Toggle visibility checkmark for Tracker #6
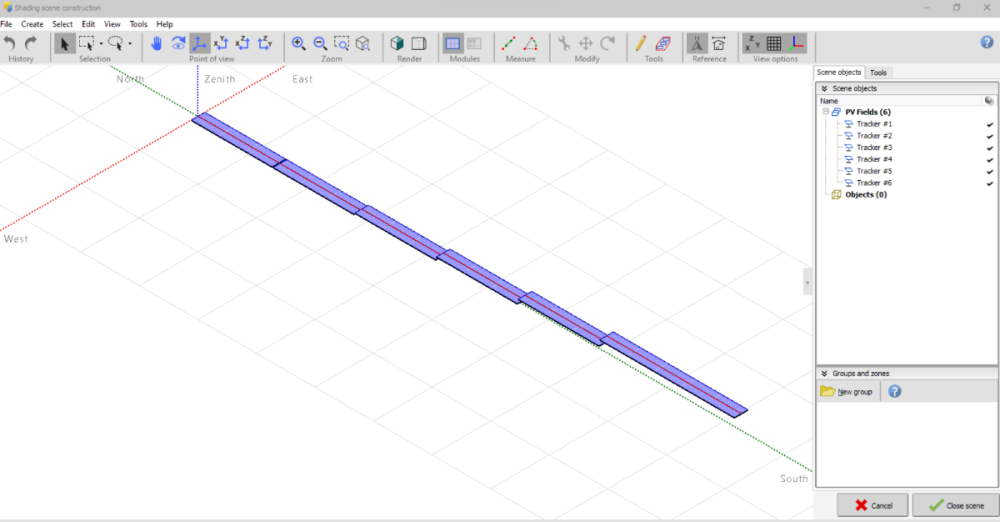The image size is (1000, 522). click(989, 183)
